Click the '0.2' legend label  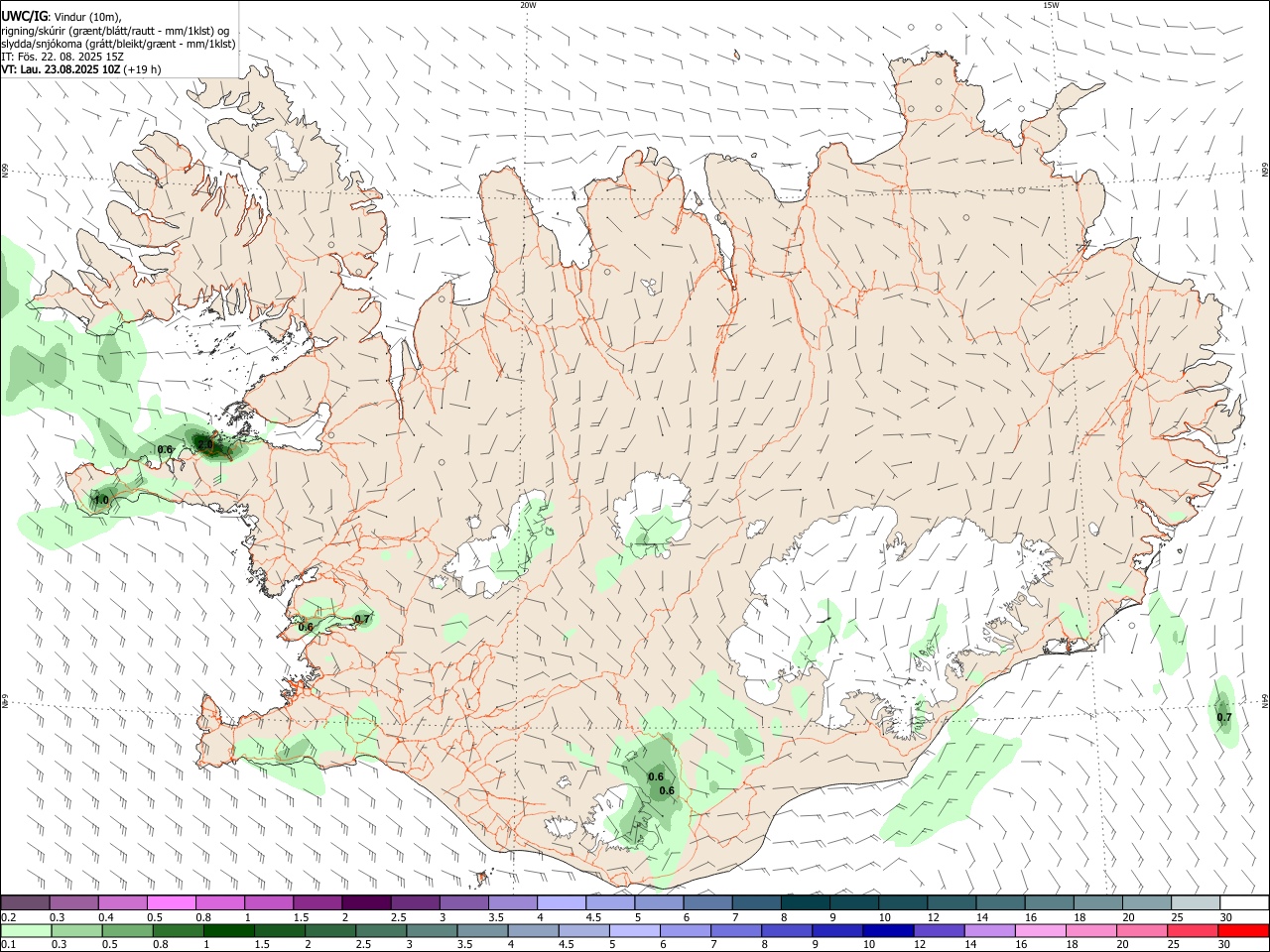point(8,917)
